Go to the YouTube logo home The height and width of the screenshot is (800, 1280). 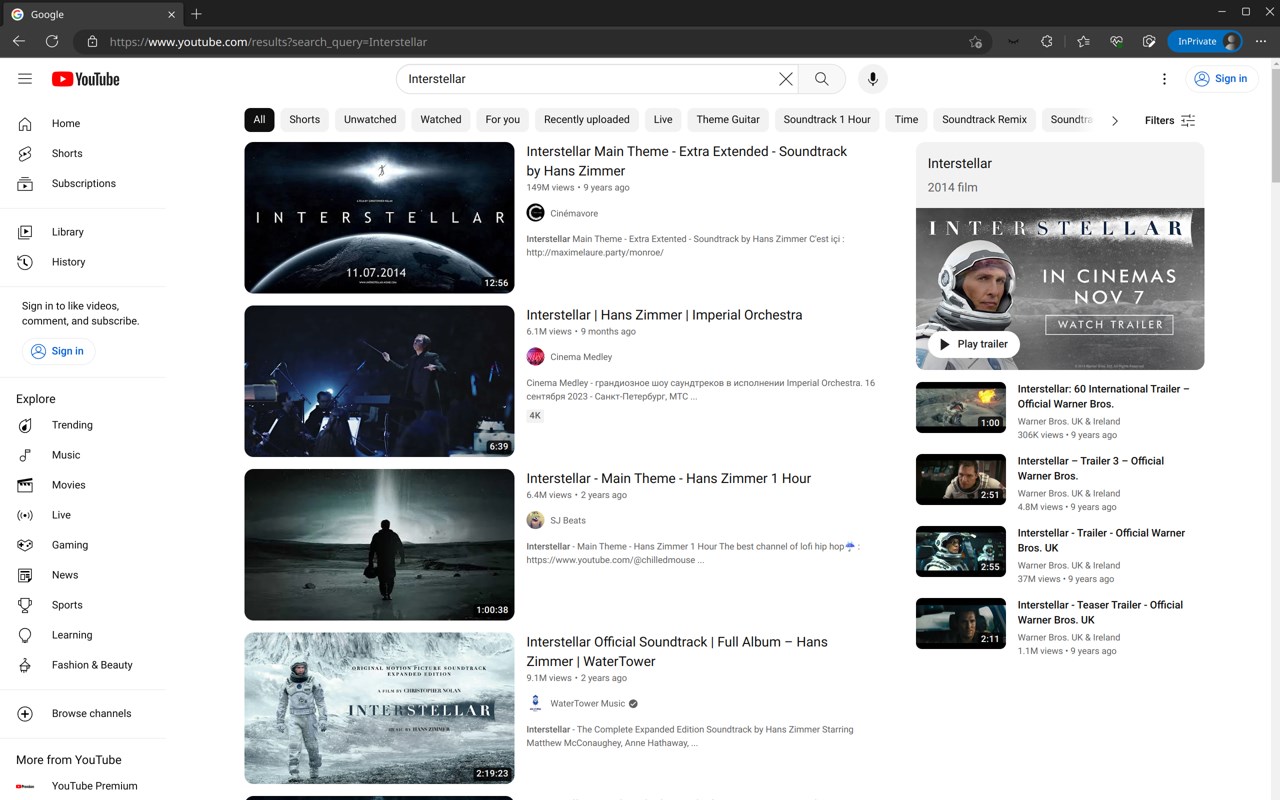tap(86, 79)
